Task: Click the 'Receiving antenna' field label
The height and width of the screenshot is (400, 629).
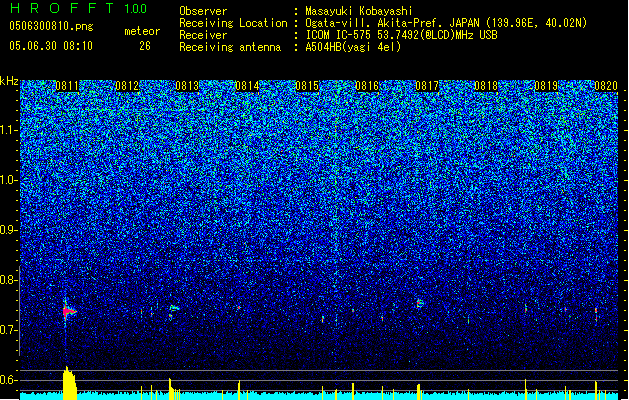Action: tap(230, 47)
